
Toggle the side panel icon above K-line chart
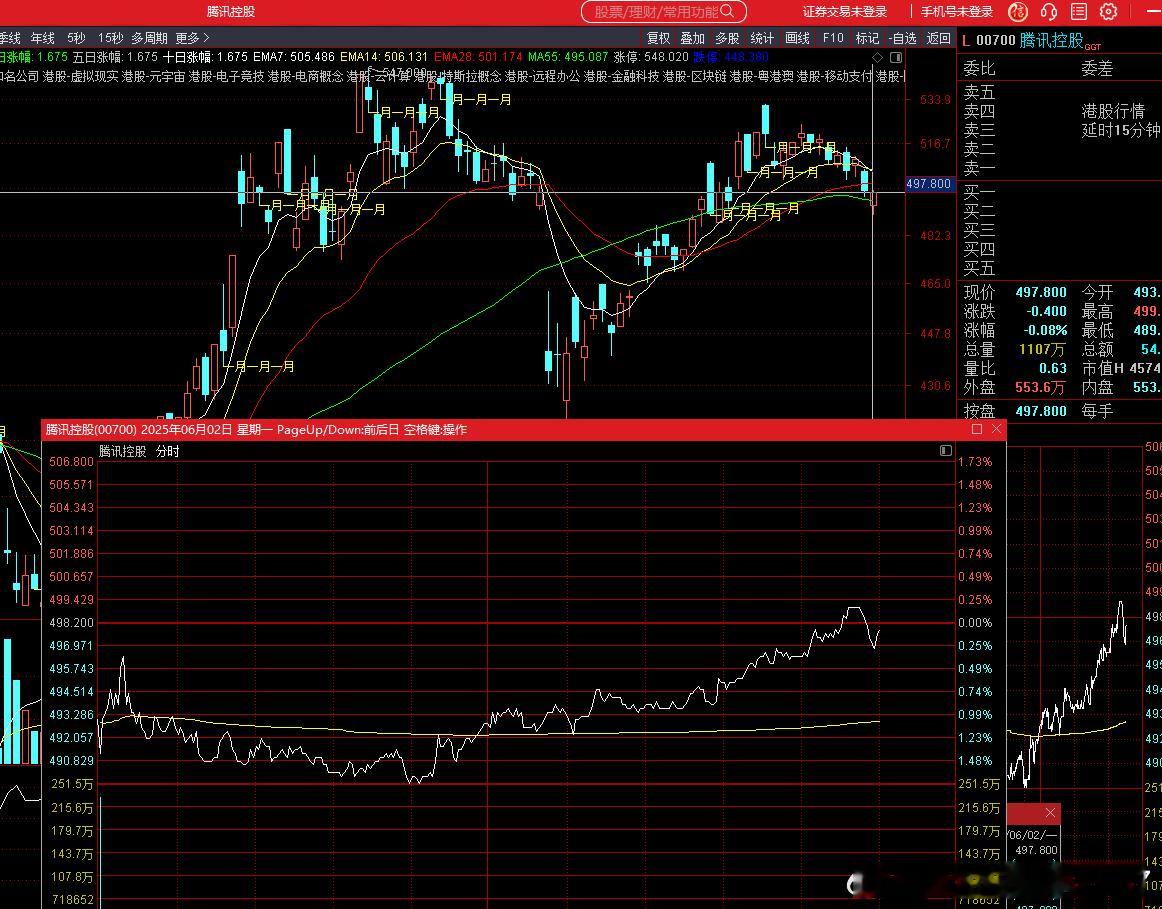(x=895, y=57)
